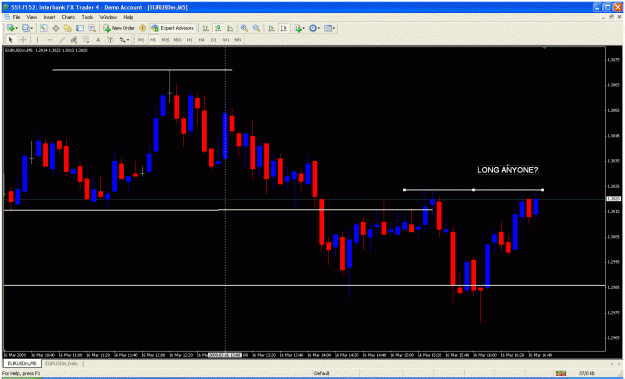Switch timeframe to D1
This screenshot has height=379, width=625.
coord(214,40)
